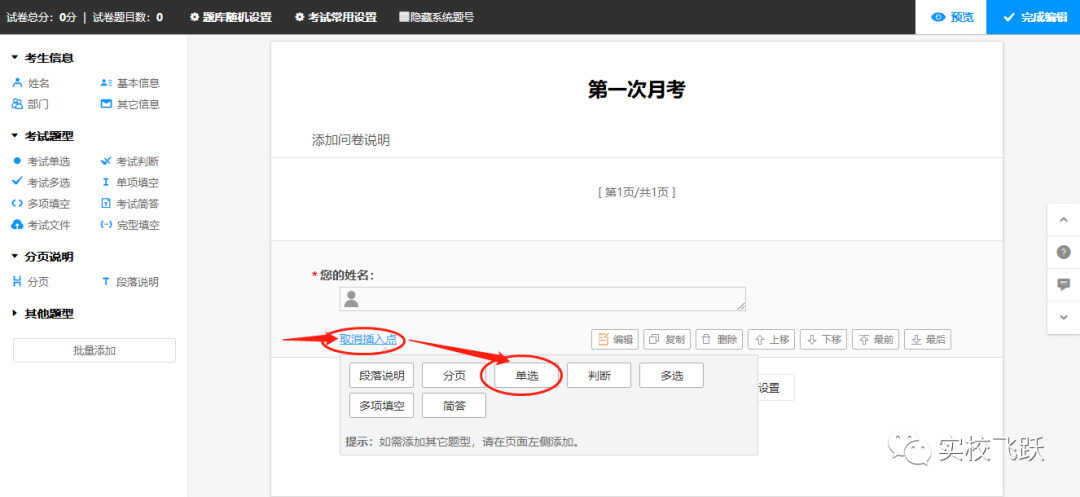
Task: Add a 完型填空 question via its icon
Action: tap(105, 225)
